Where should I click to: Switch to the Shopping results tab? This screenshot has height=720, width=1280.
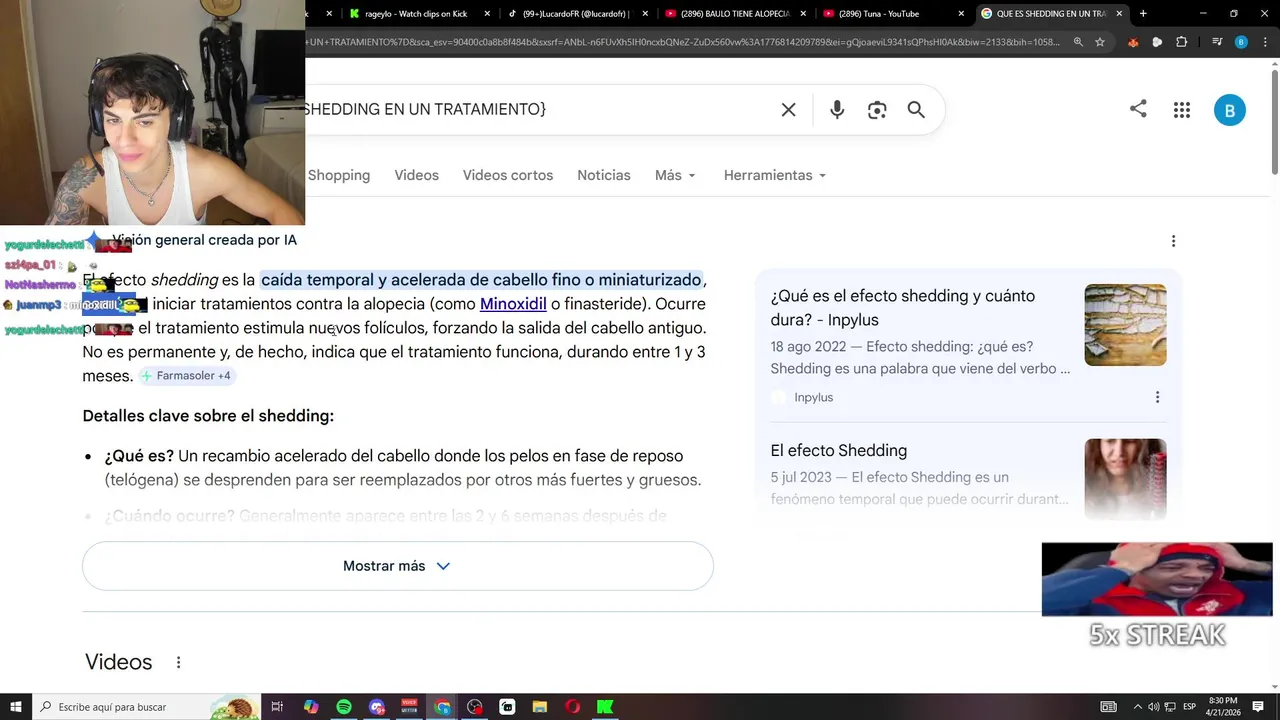click(x=339, y=175)
